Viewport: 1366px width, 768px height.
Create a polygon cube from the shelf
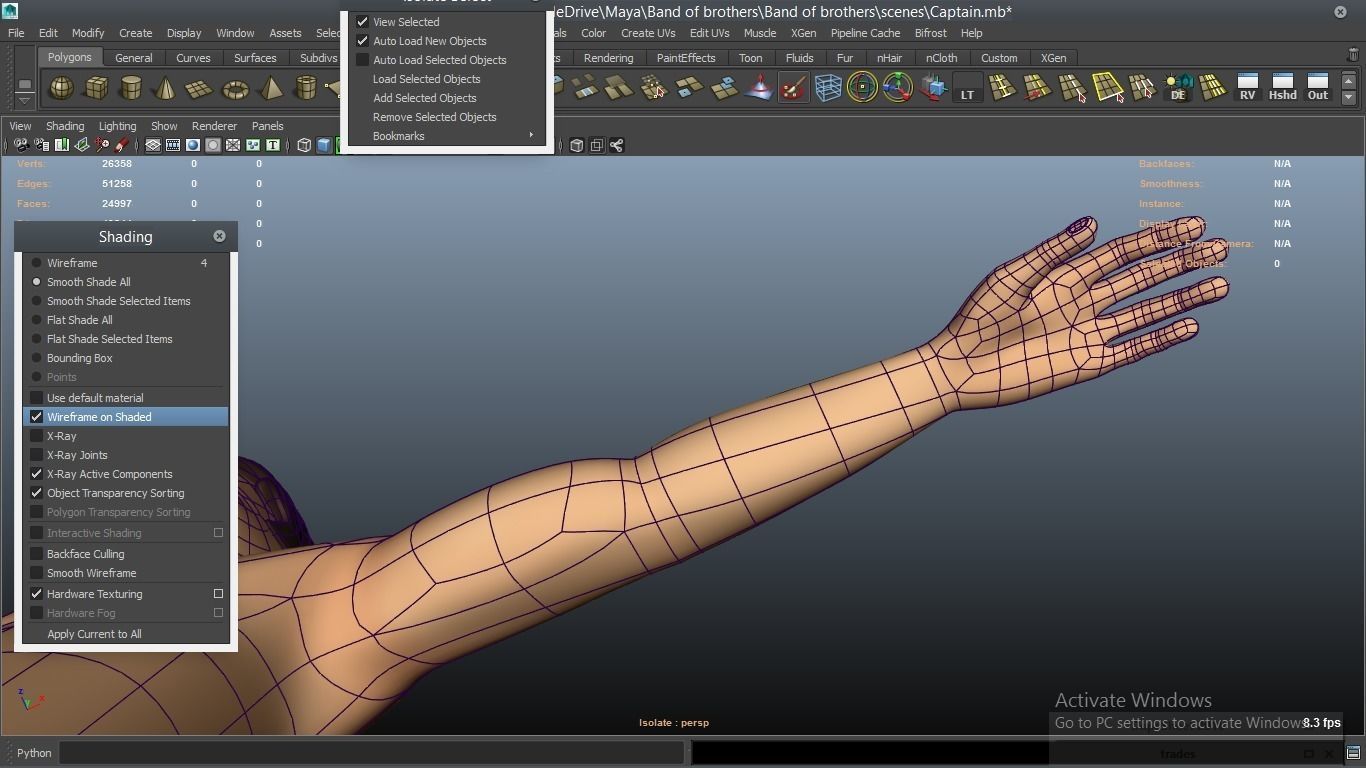pyautogui.click(x=96, y=88)
